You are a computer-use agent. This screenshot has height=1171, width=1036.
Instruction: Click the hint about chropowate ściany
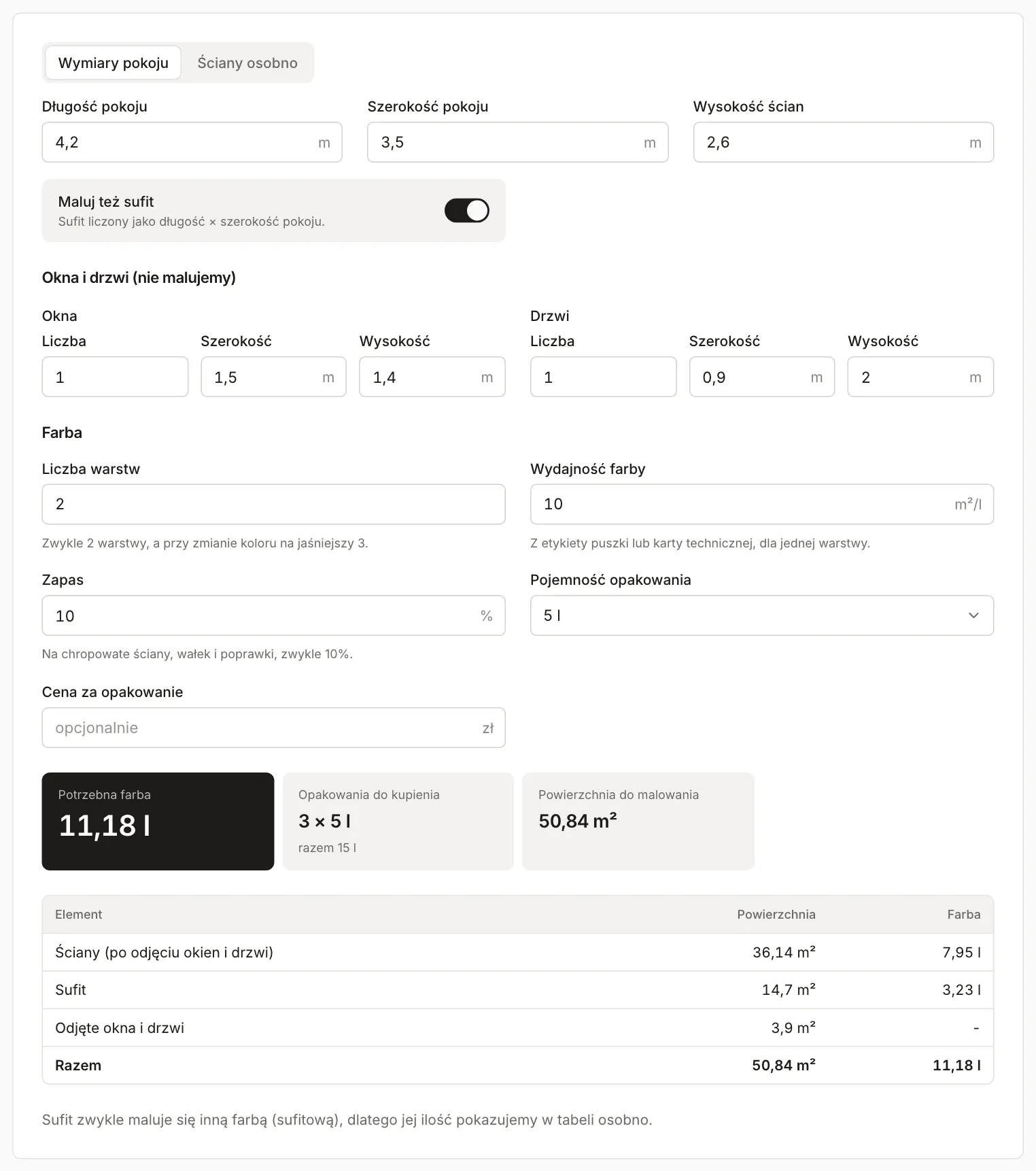point(197,654)
